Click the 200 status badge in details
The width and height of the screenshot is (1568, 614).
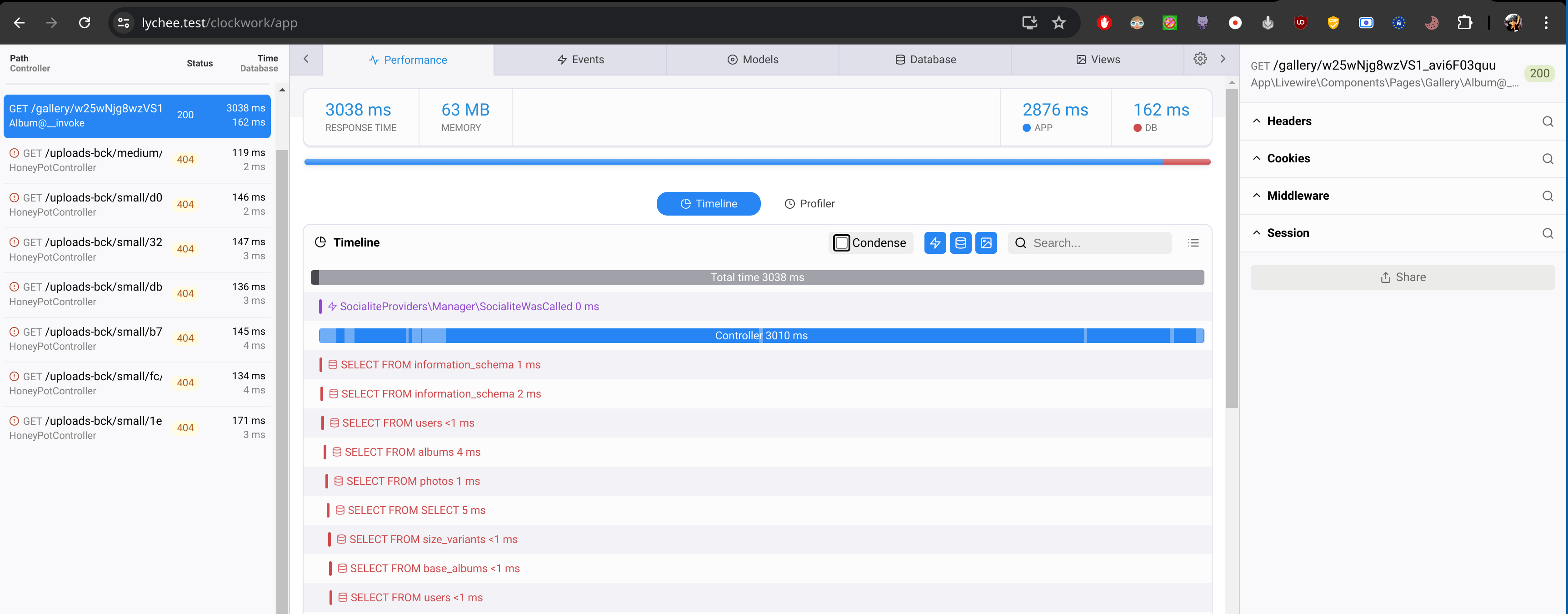pos(1539,73)
